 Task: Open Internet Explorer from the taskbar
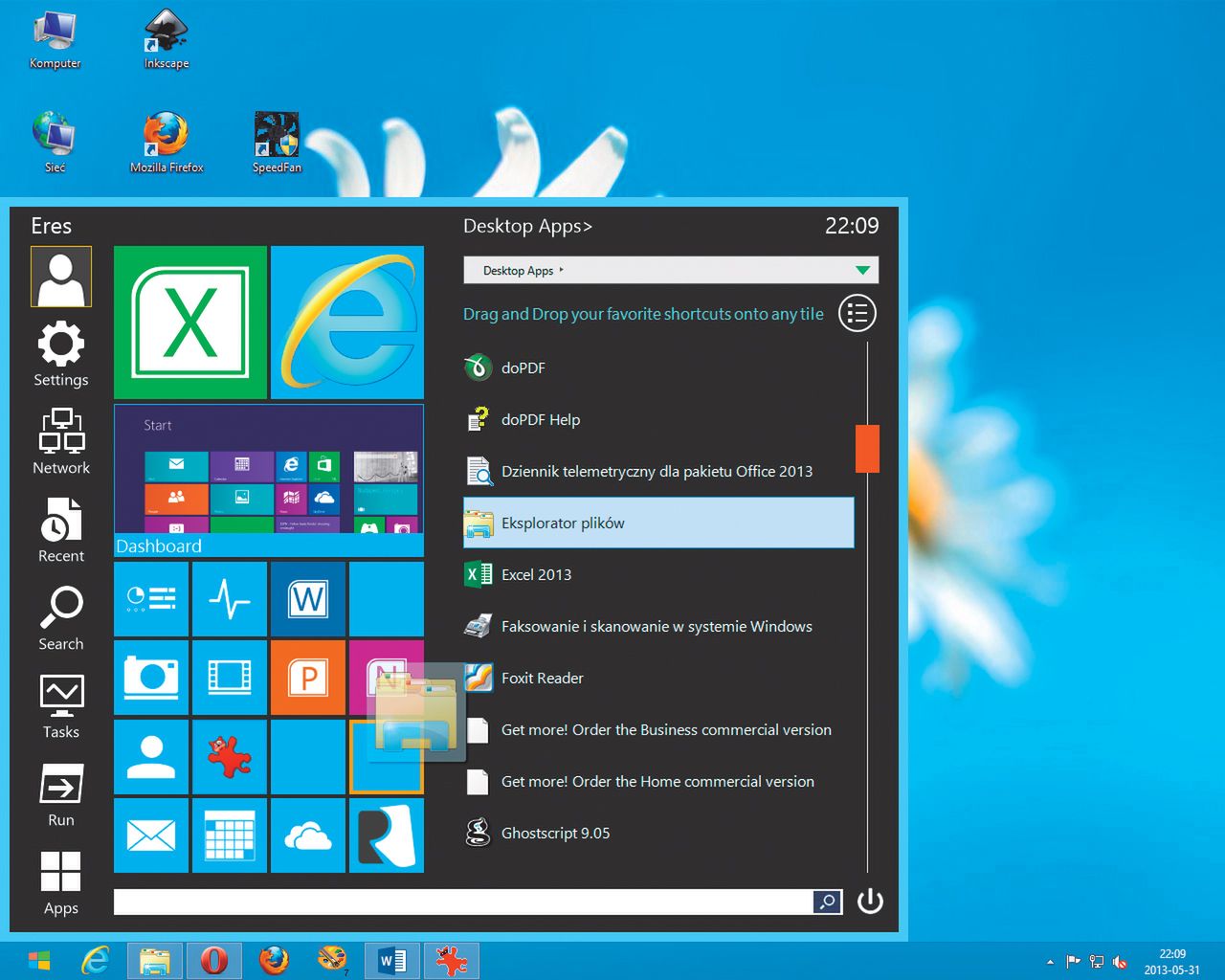pyautogui.click(x=95, y=960)
